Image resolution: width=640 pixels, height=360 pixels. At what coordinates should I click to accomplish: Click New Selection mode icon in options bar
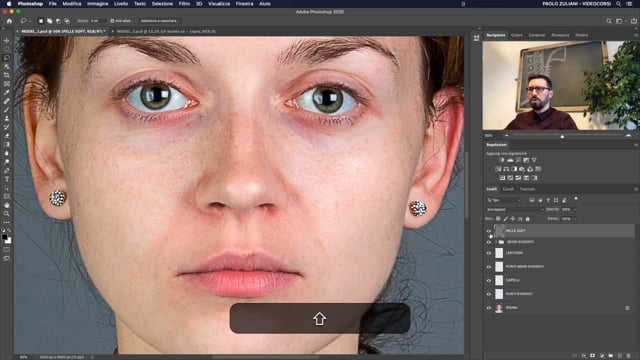point(41,21)
